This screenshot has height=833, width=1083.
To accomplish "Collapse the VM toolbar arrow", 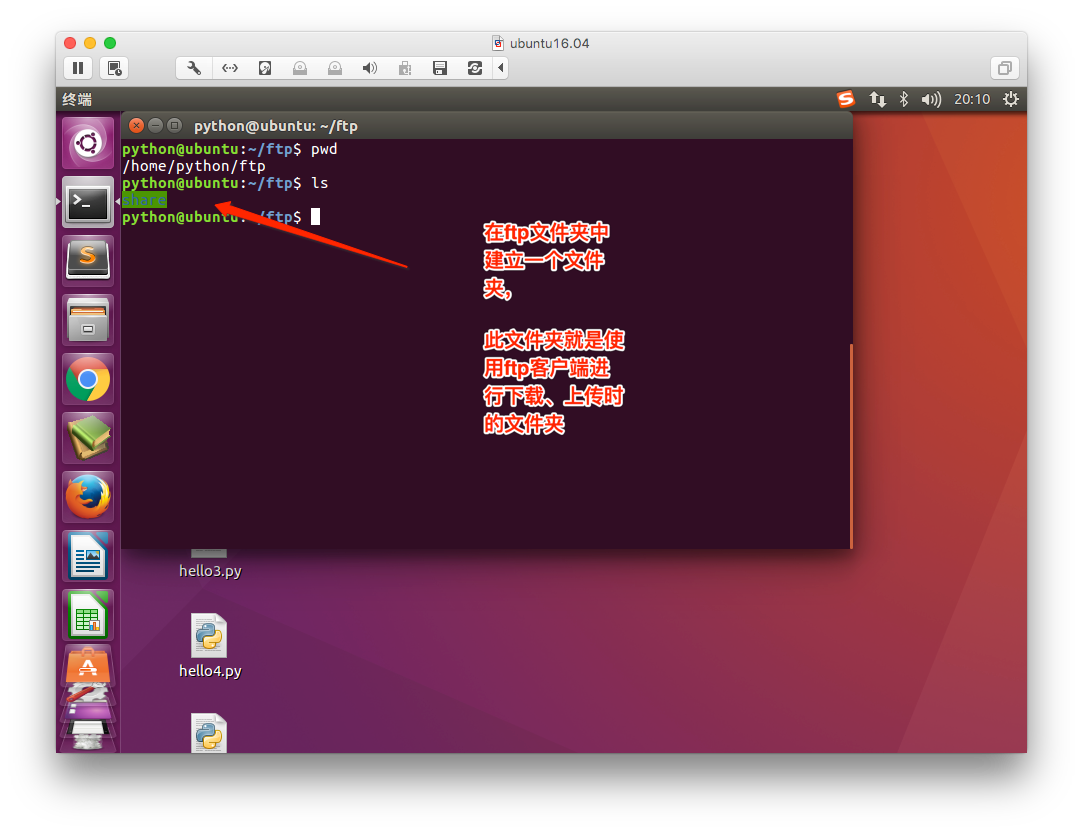I will point(500,68).
